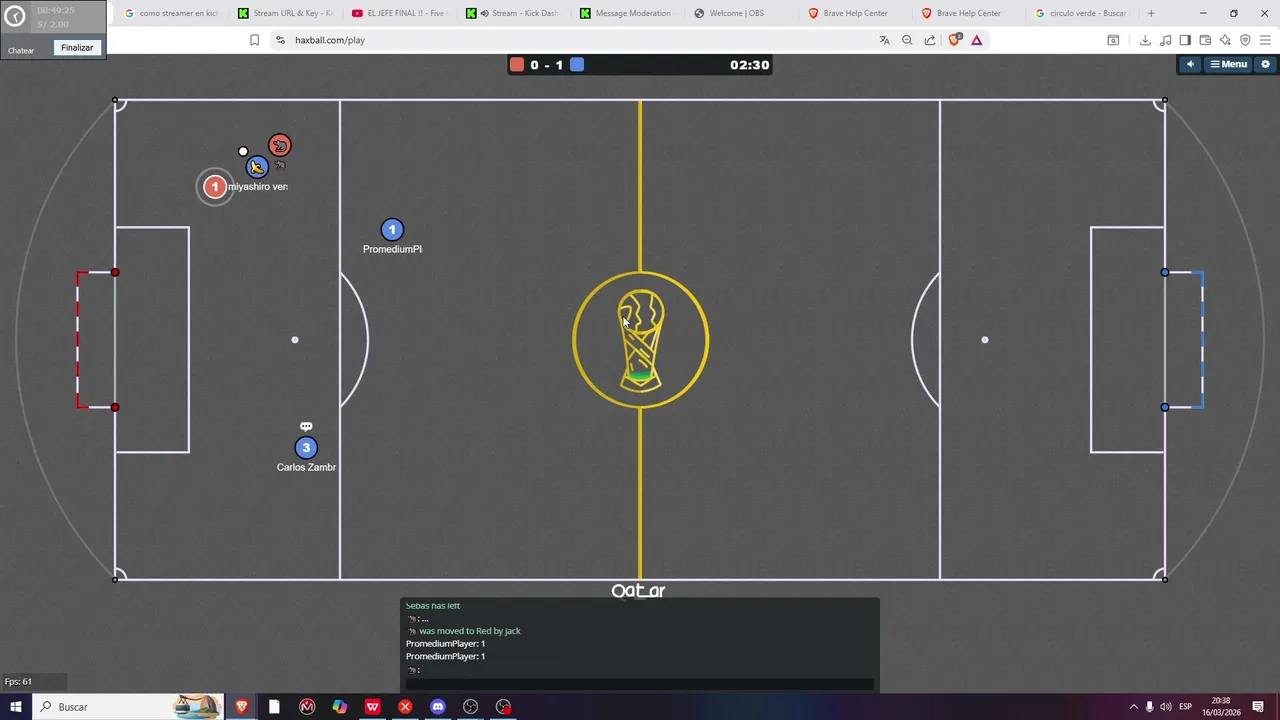
Task: Open site information icon beside URL
Action: pyautogui.click(x=280, y=40)
